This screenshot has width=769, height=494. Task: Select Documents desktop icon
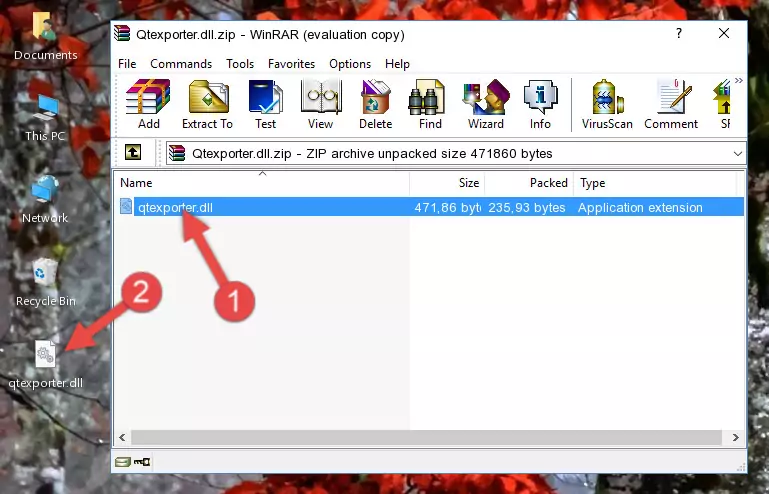45,36
